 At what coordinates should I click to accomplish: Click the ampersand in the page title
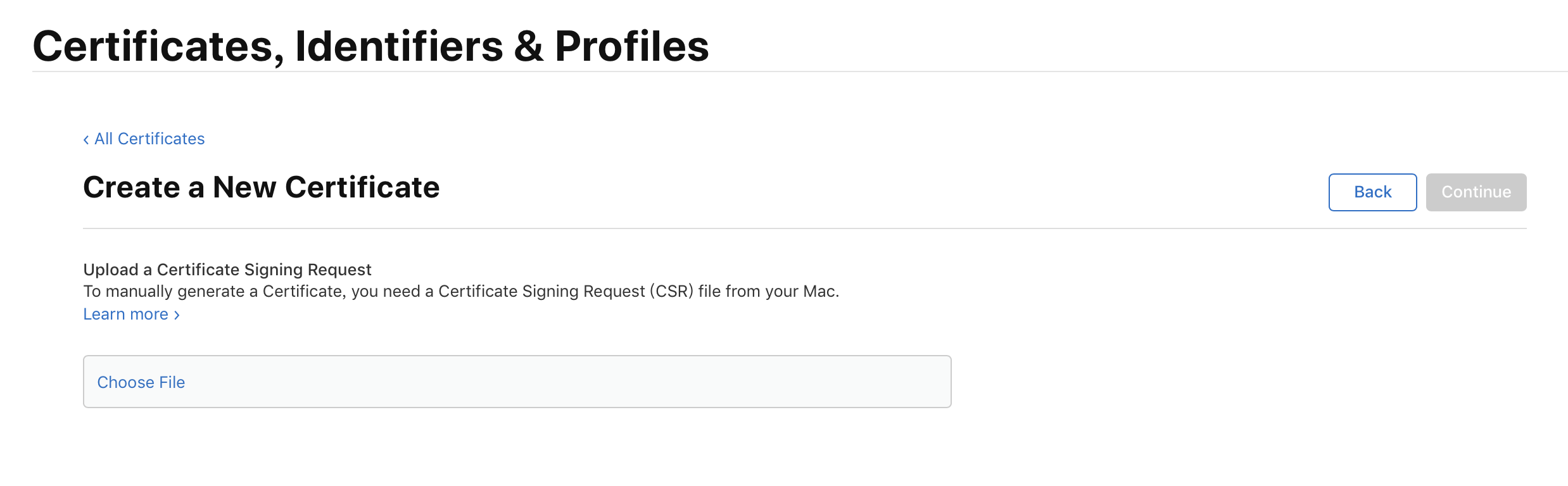(x=529, y=46)
